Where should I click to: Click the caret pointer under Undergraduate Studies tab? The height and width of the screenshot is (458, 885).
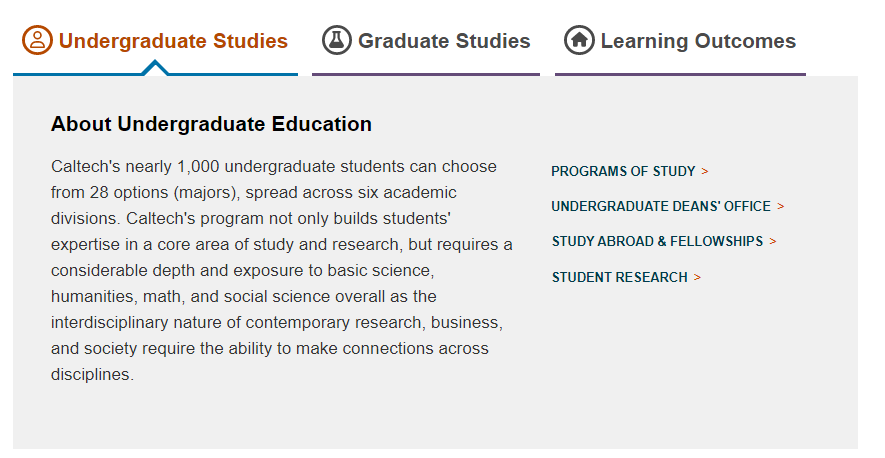pos(155,68)
